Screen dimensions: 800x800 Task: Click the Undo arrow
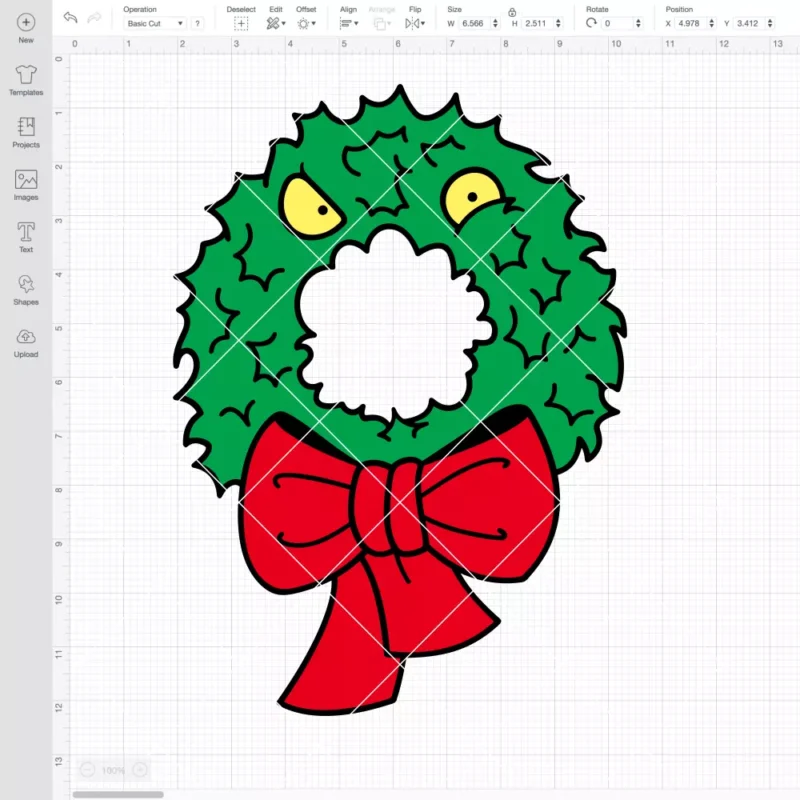click(x=70, y=18)
